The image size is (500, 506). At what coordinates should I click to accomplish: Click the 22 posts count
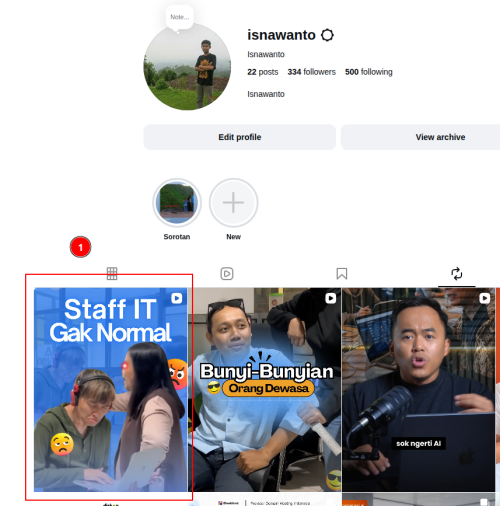click(x=263, y=72)
